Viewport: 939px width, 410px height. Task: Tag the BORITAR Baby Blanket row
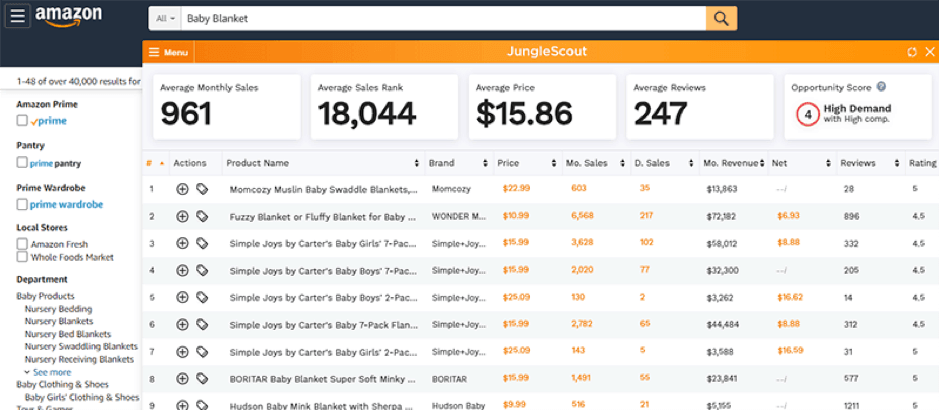tap(202, 379)
